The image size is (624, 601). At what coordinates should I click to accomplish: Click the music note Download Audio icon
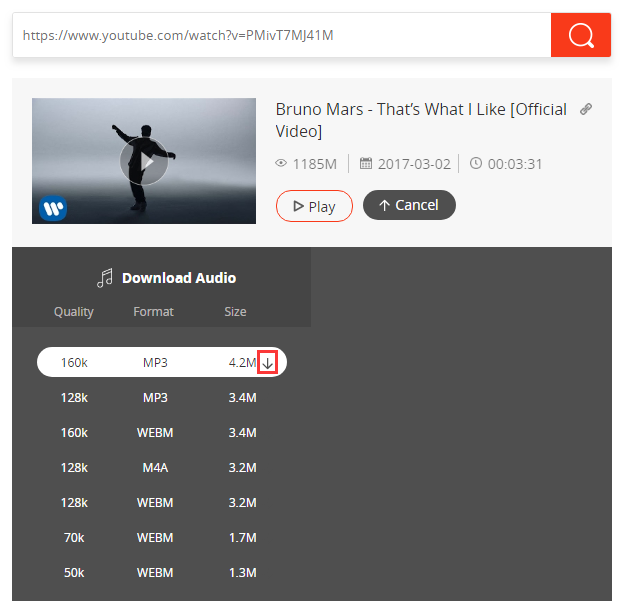(105, 277)
